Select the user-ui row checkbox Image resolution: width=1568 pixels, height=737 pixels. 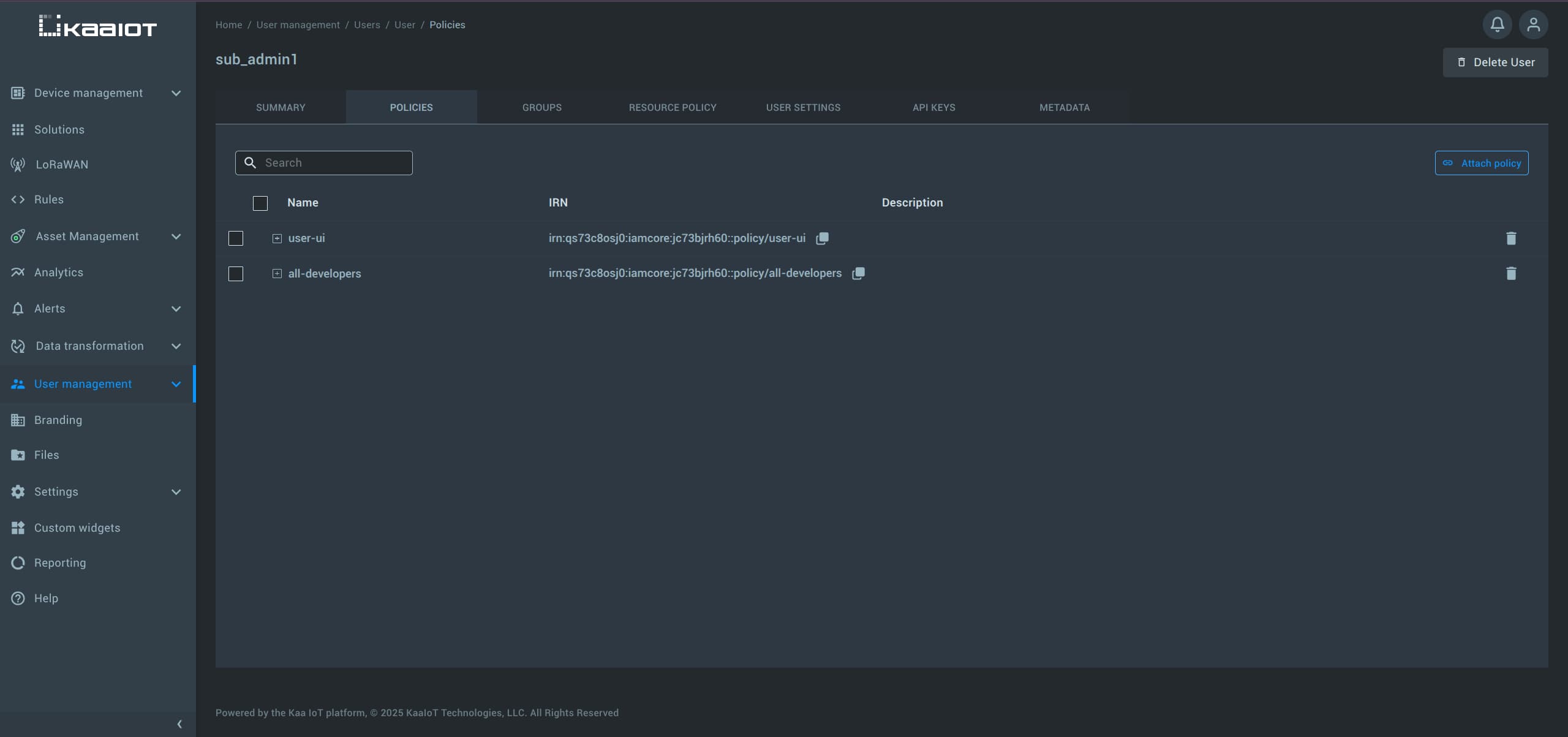point(235,238)
